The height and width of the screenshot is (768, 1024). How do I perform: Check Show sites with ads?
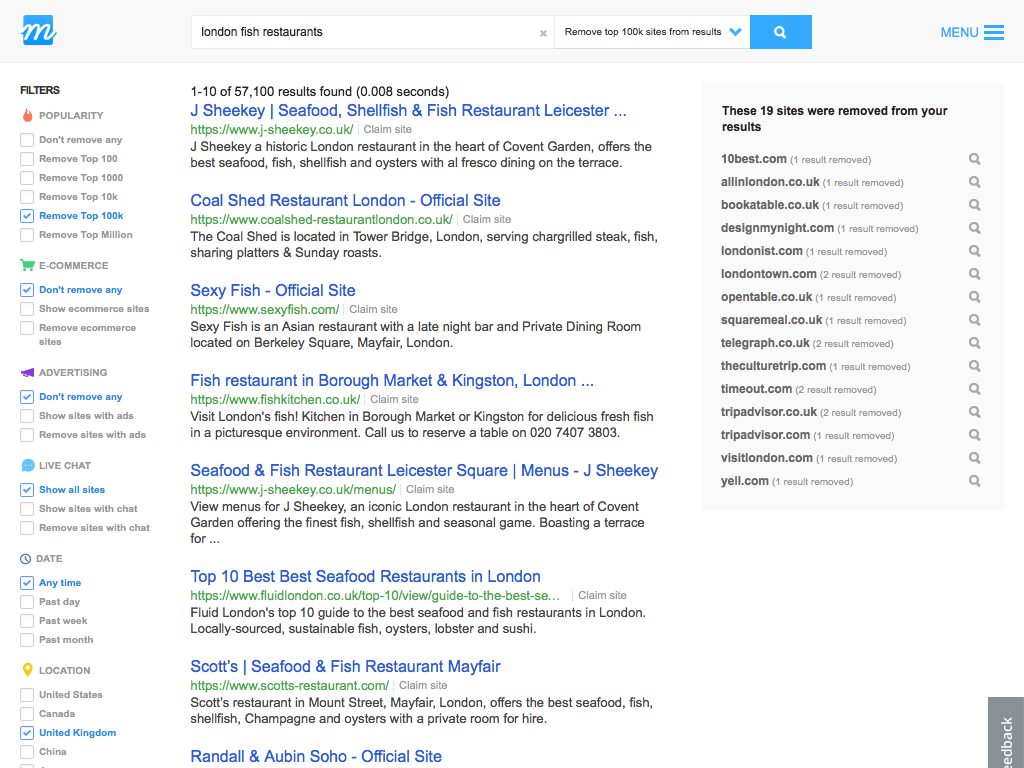pyautogui.click(x=27, y=416)
